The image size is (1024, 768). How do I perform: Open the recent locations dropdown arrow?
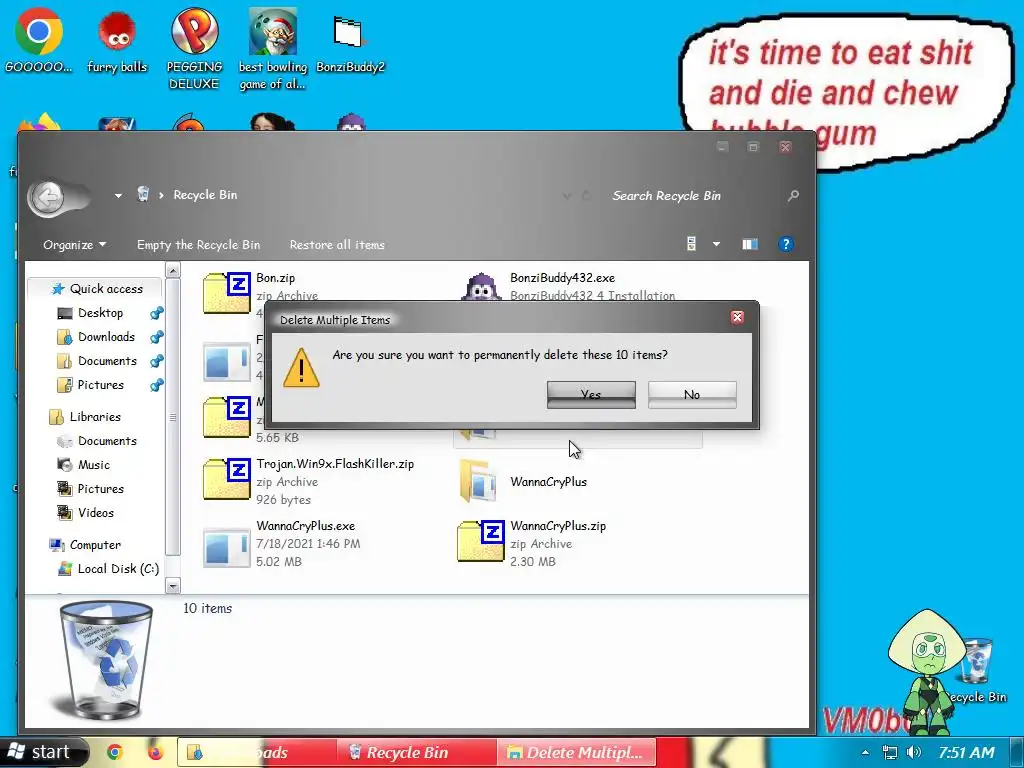118,195
